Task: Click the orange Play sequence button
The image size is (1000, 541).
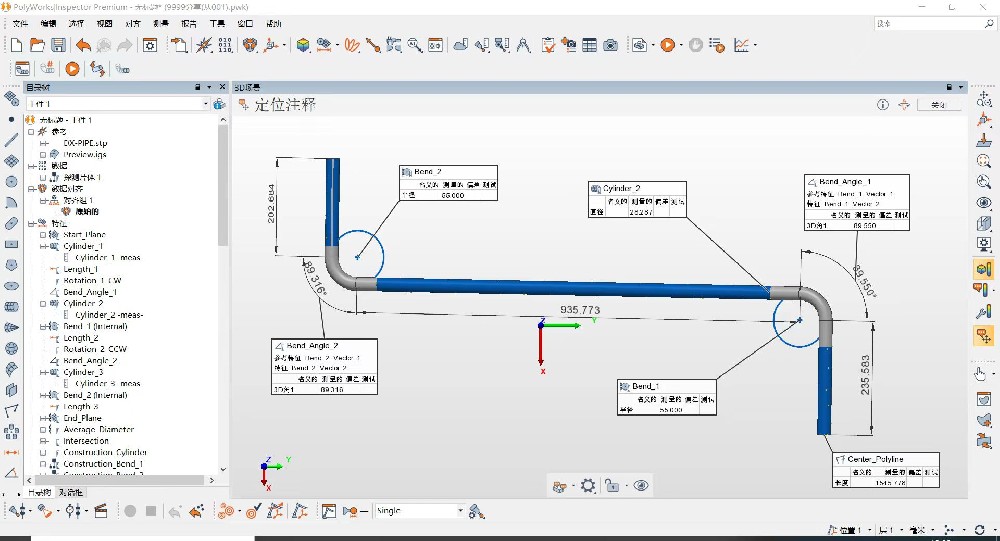Action: [72, 69]
